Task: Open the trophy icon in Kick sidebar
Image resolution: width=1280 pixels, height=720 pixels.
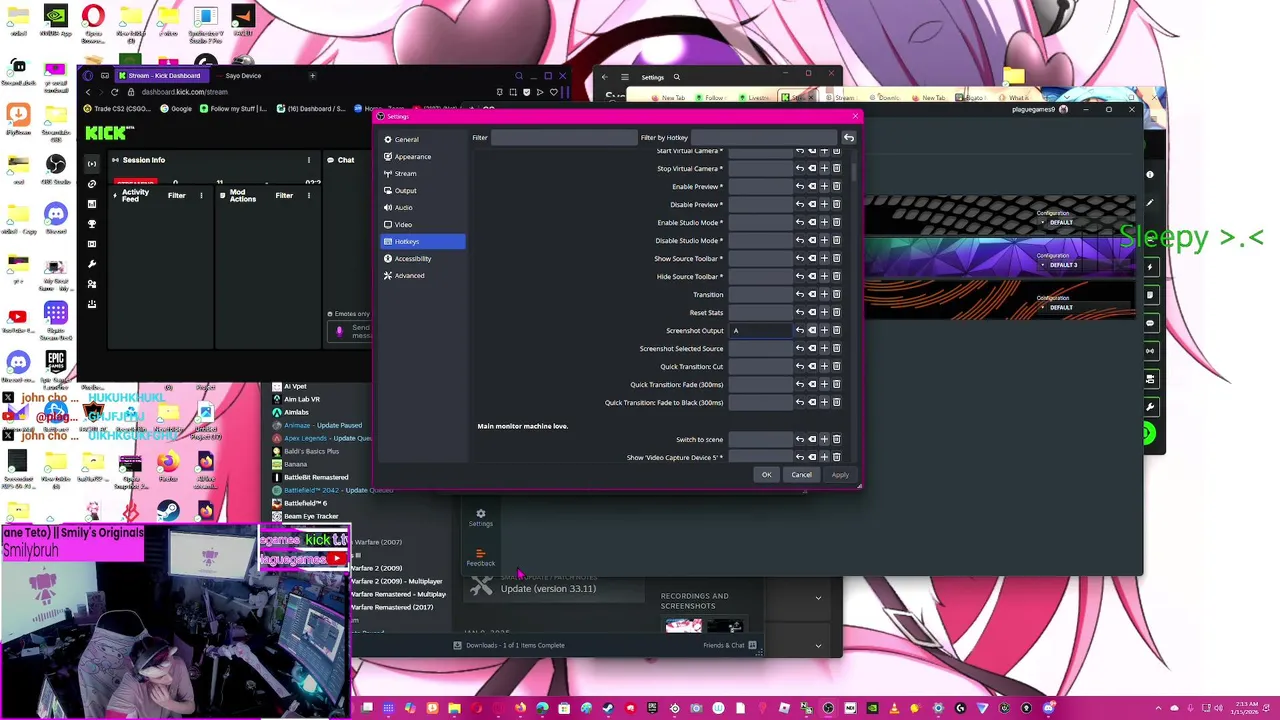Action: (92, 224)
